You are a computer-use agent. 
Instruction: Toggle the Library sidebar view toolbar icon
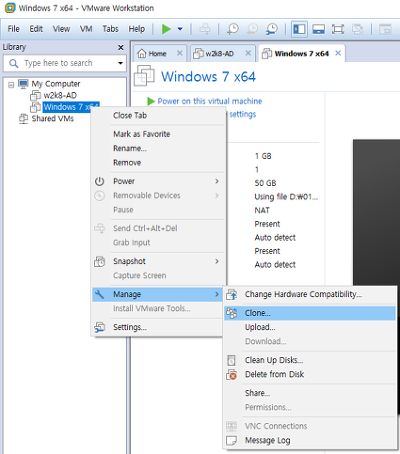[x=299, y=29]
